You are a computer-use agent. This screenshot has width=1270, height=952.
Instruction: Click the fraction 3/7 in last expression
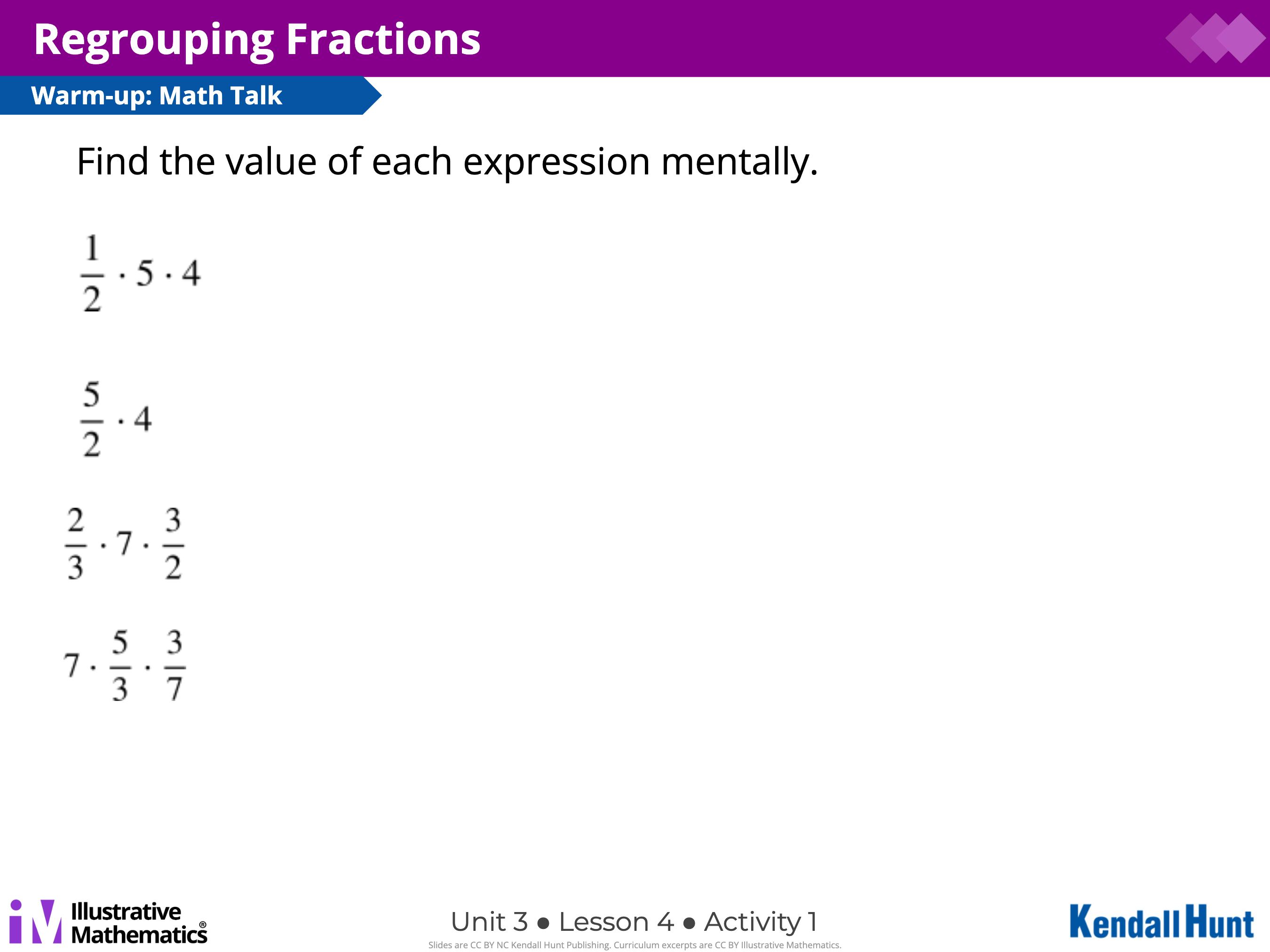175,666
